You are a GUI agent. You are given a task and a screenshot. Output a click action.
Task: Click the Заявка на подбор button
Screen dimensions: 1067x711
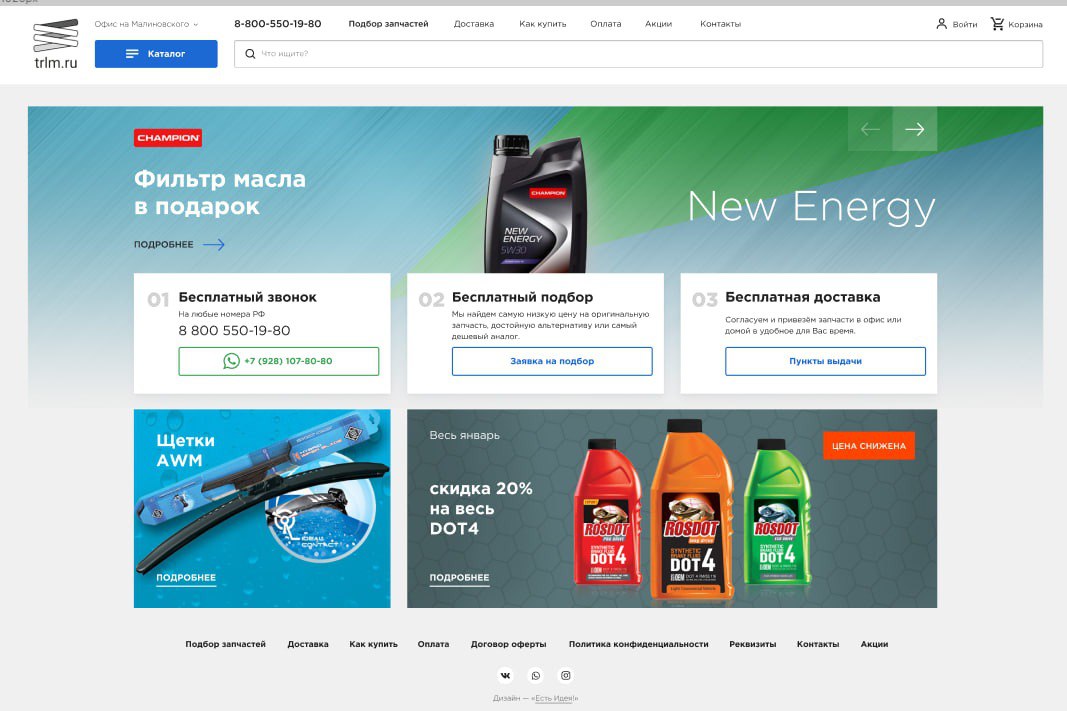pos(552,361)
